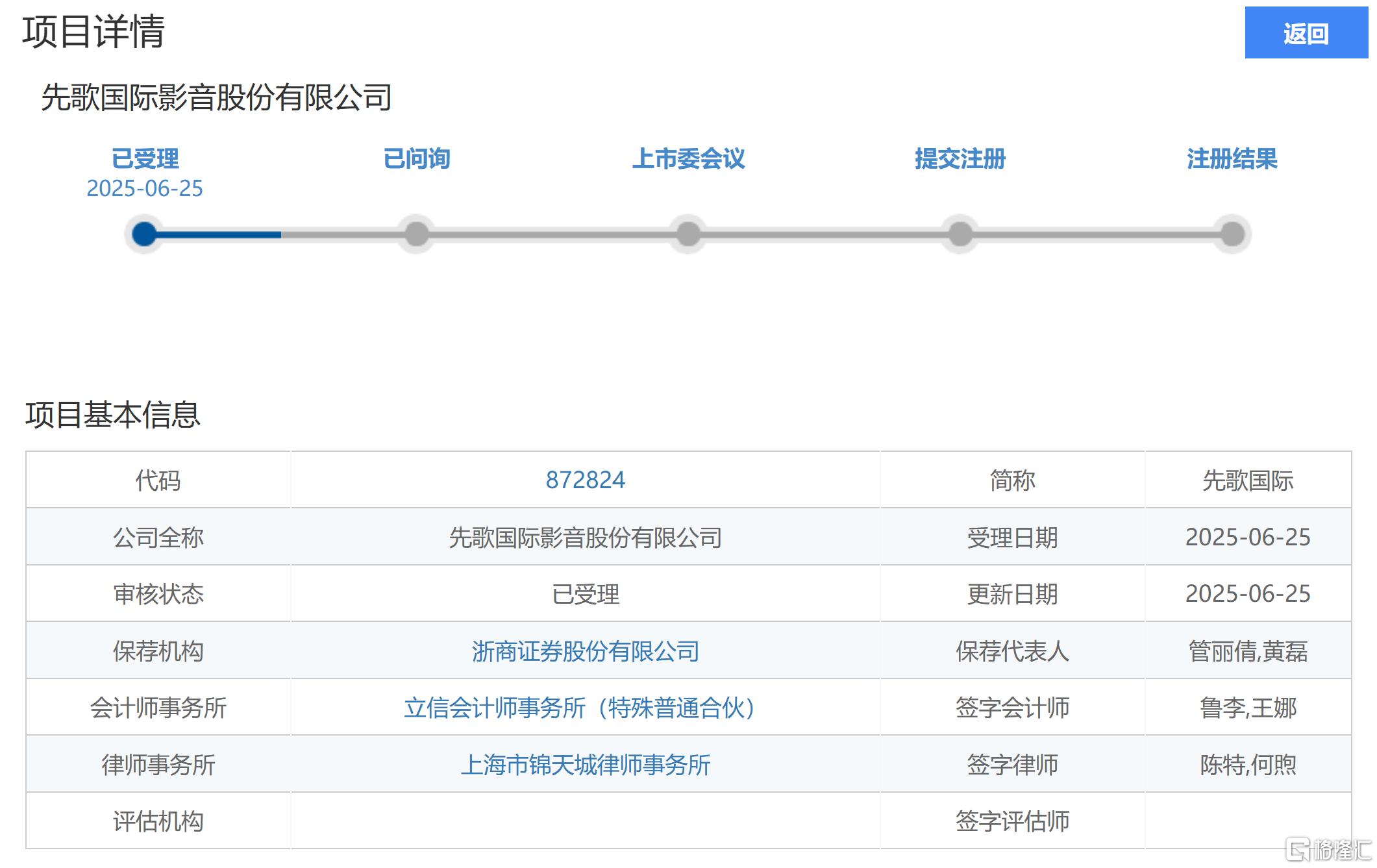Click the 陈特,何煦 cell
Screen dimensions: 1377x868
point(1248,765)
